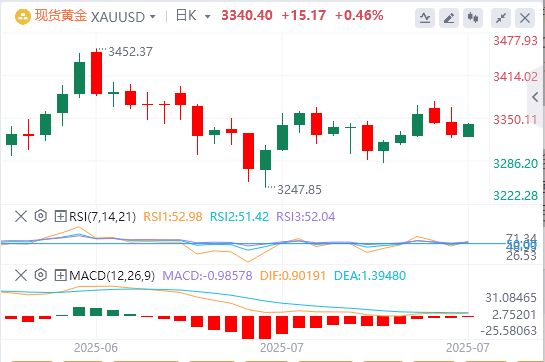Switch chart type via candlestick icon
This screenshot has height=362, width=545.
(x=473, y=18)
